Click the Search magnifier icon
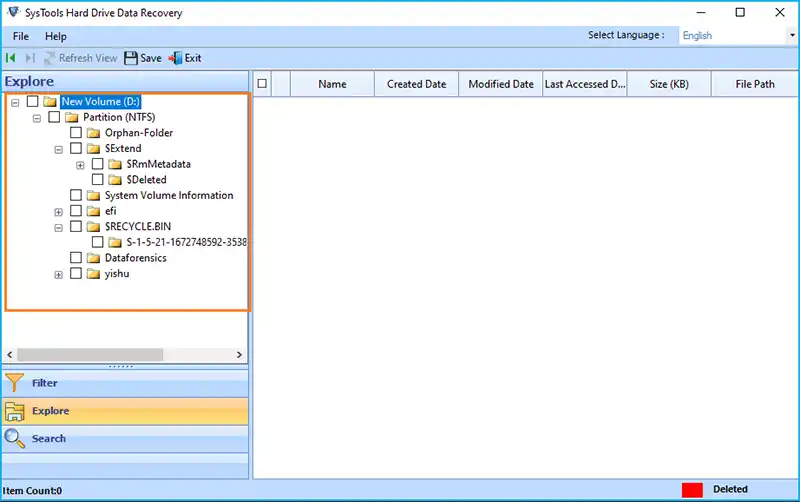Viewport: 800px width, 502px height. [14, 438]
